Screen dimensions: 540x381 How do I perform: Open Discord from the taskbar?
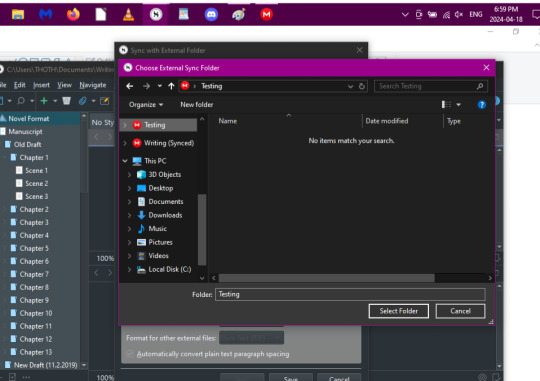click(211, 14)
